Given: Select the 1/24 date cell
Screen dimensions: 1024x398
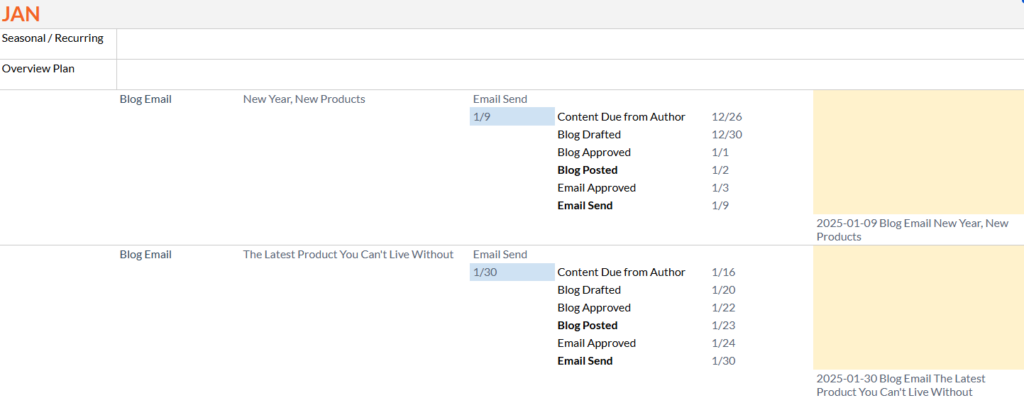Looking at the screenshot, I should (724, 343).
